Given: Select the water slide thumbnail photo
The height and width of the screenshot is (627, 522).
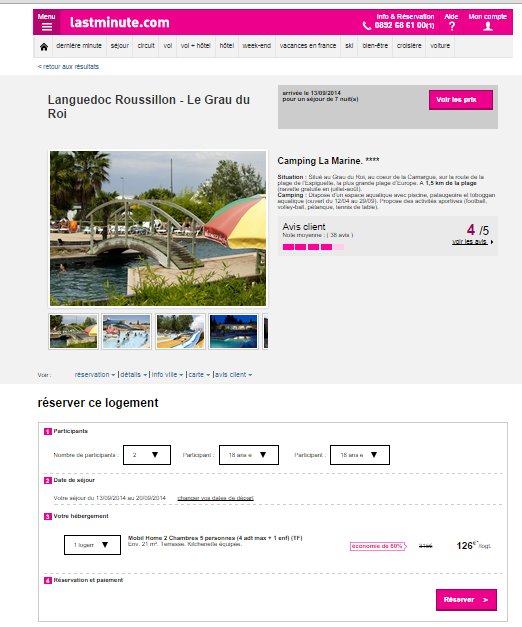Looking at the screenshot, I should (180, 331).
